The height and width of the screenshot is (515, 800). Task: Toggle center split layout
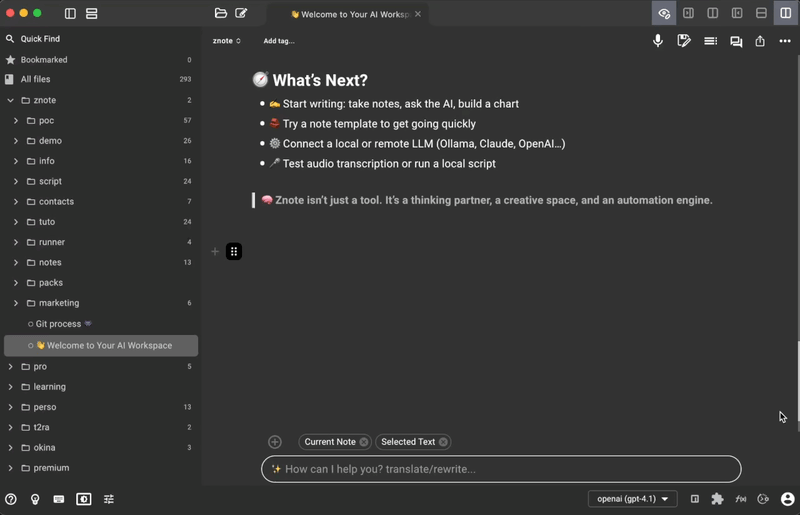pos(713,13)
